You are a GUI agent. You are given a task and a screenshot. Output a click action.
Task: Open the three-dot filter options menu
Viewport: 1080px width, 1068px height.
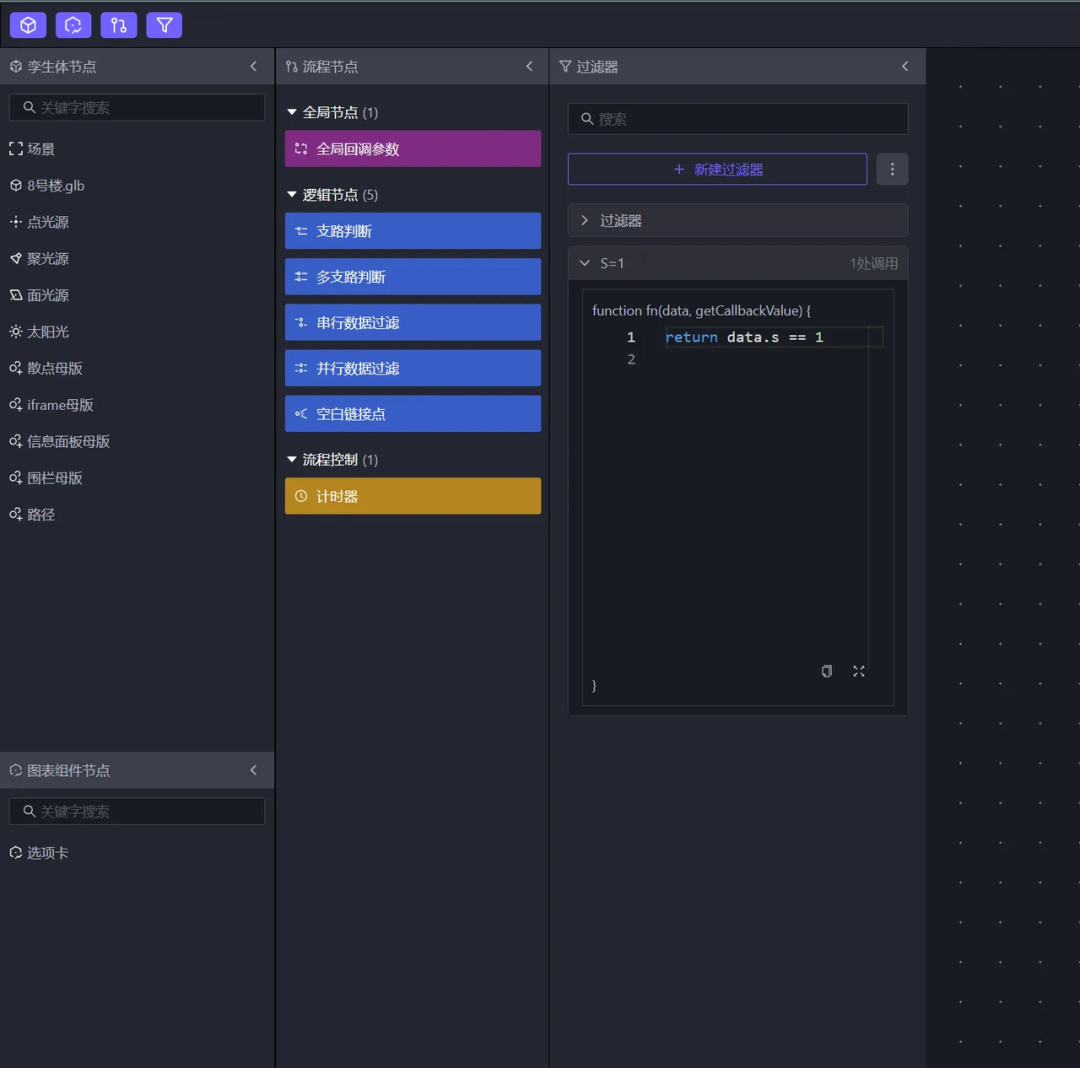coord(892,169)
